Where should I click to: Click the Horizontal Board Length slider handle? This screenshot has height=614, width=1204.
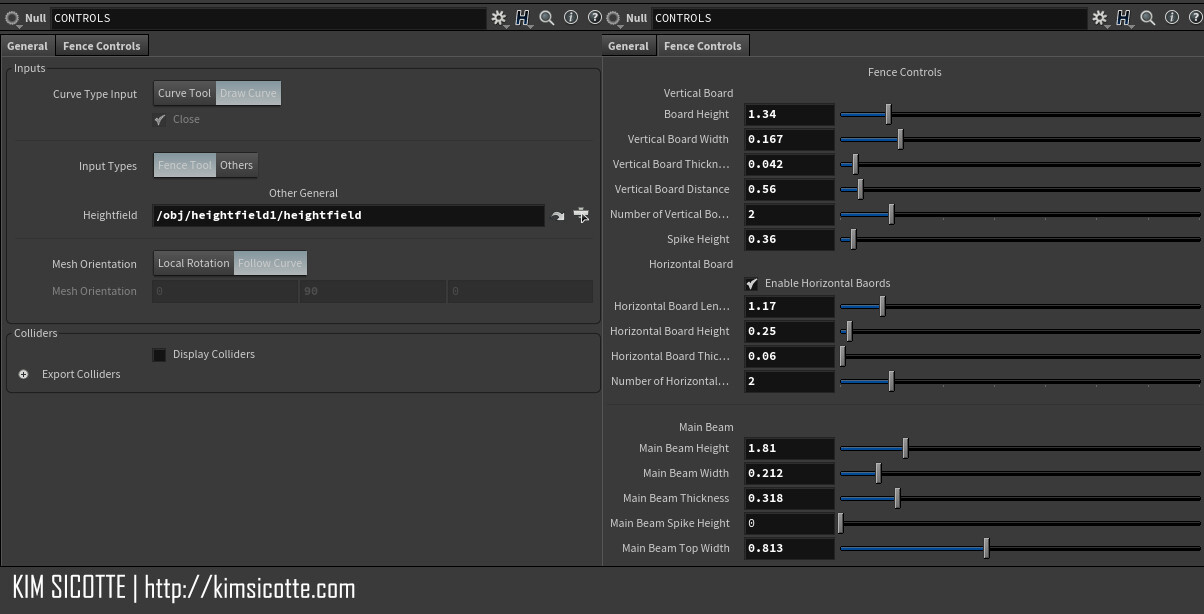click(x=882, y=306)
